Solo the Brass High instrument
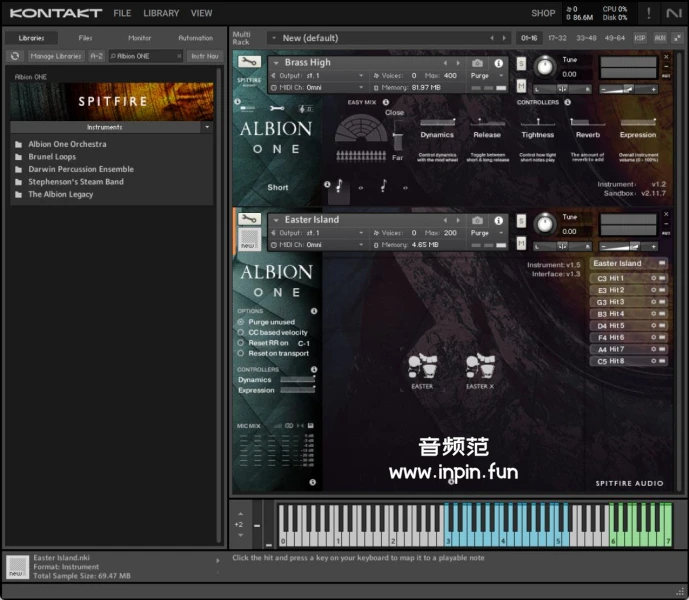This screenshot has height=600, width=689. [x=521, y=63]
